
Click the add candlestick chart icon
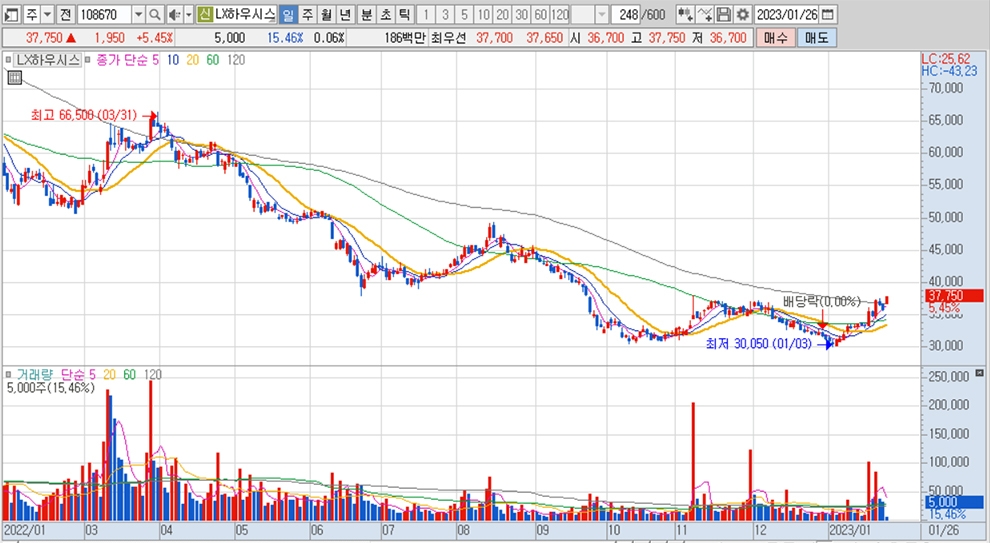click(x=685, y=14)
